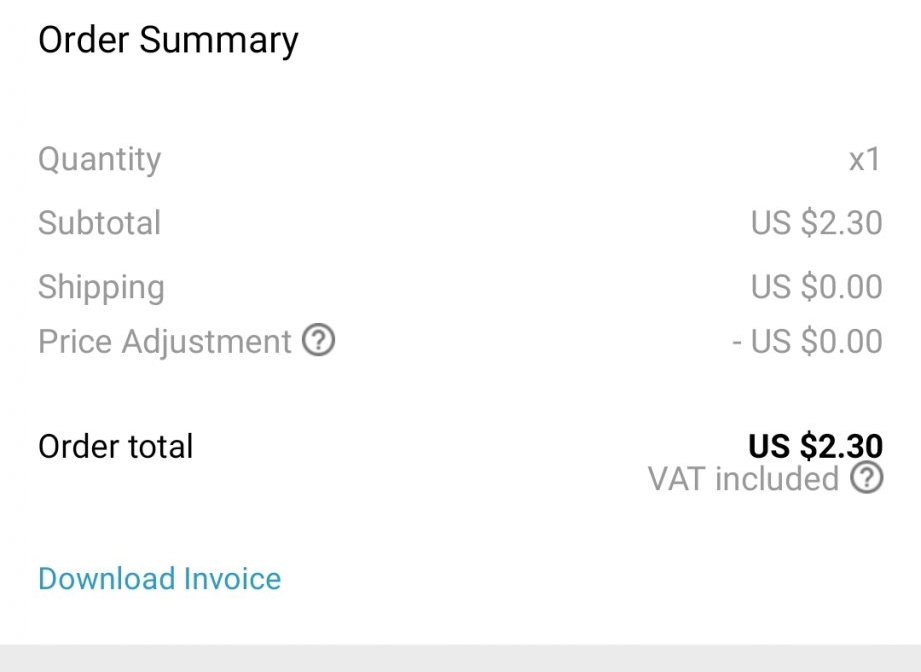
Task: Click the VAT included text
Action: coord(743,479)
